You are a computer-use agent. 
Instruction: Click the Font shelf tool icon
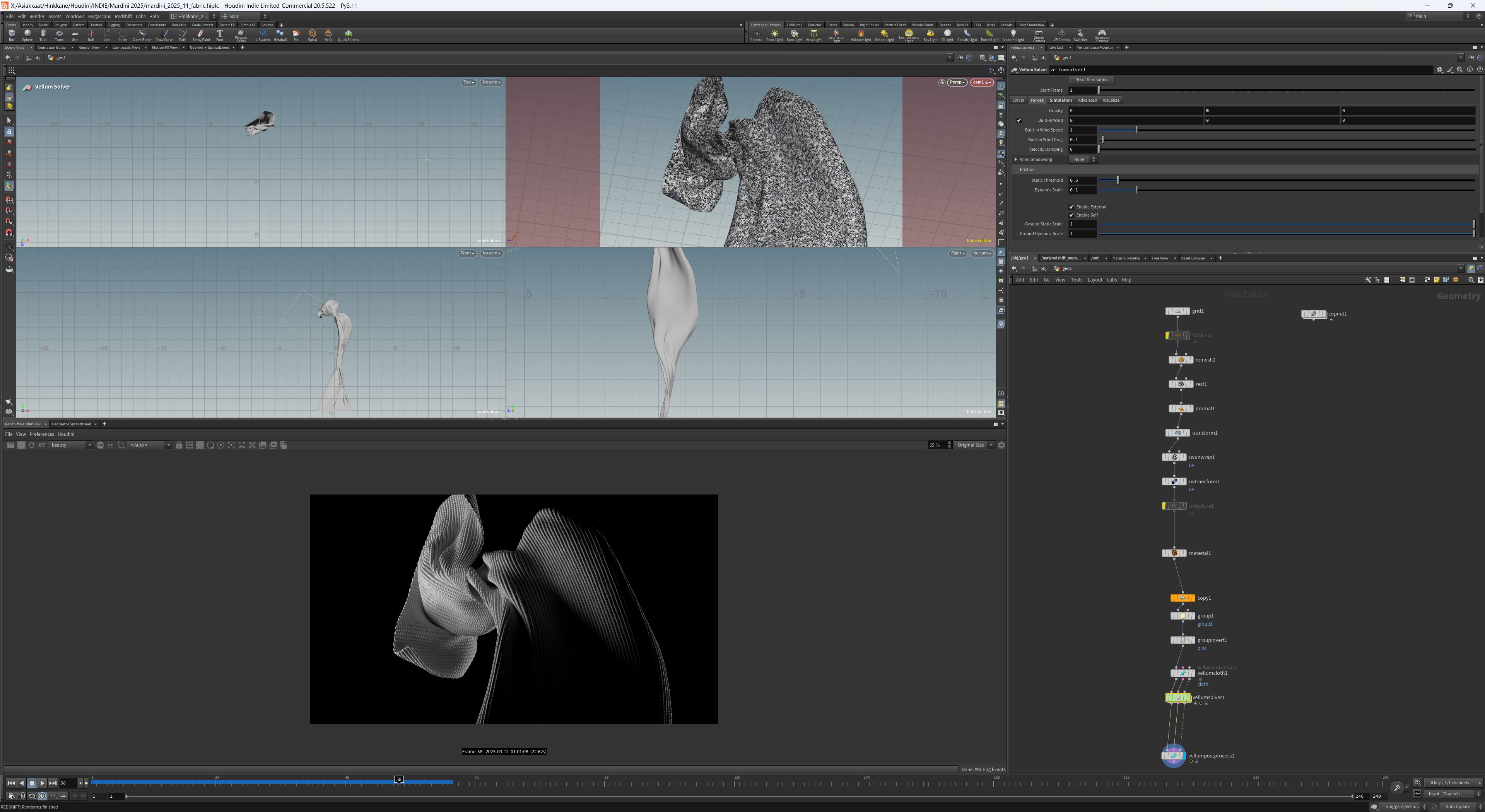220,35
